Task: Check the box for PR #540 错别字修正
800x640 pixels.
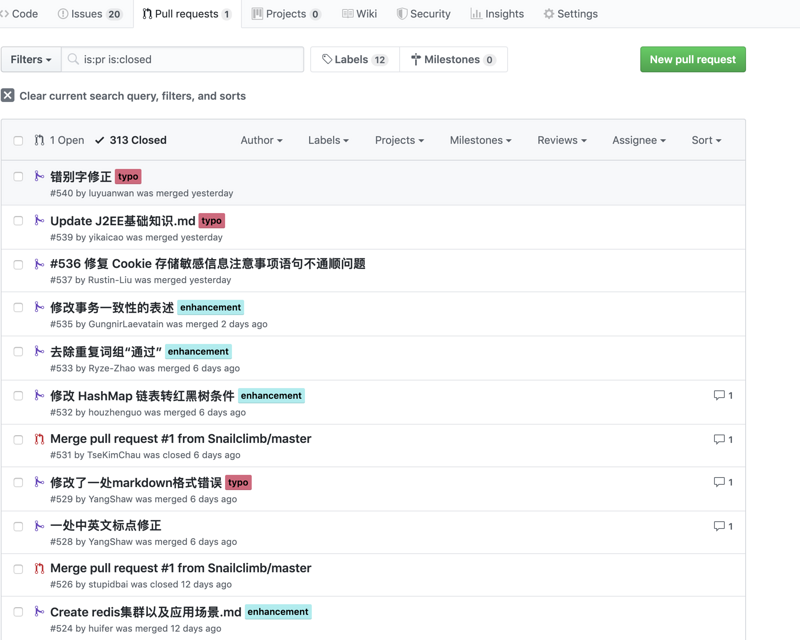Action: (18, 177)
